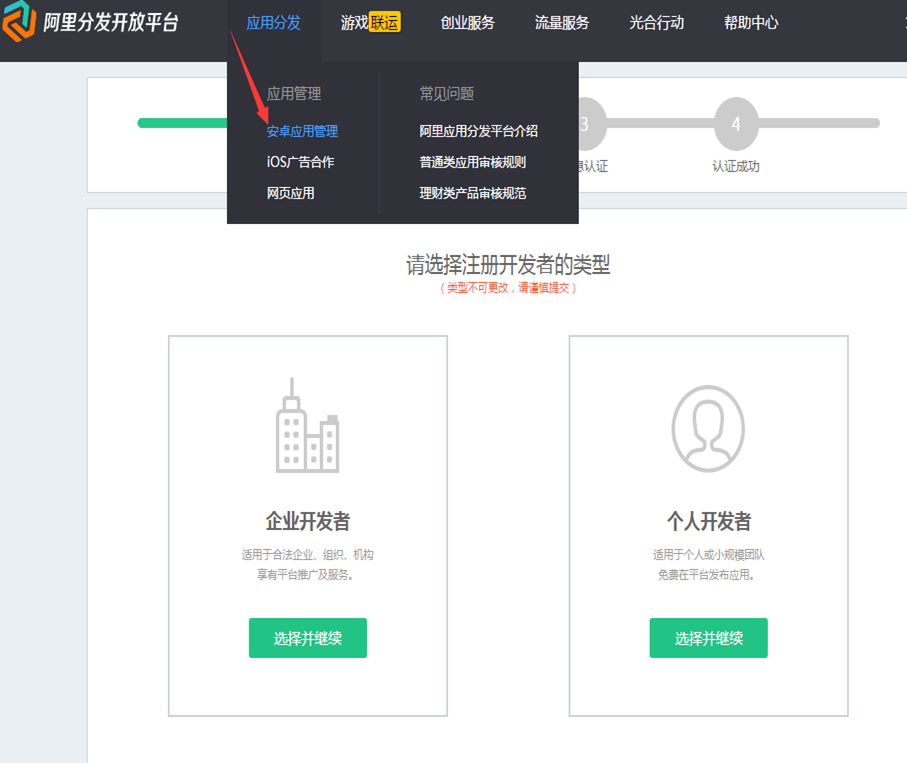Image resolution: width=907 pixels, height=763 pixels.
Task: Open the 光合行动 menu
Action: point(657,23)
